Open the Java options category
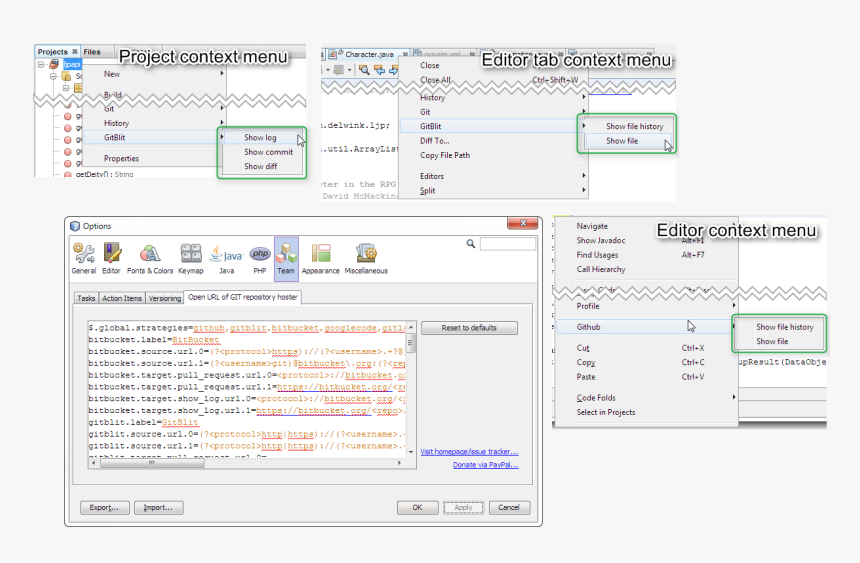860x563 pixels. click(x=227, y=258)
